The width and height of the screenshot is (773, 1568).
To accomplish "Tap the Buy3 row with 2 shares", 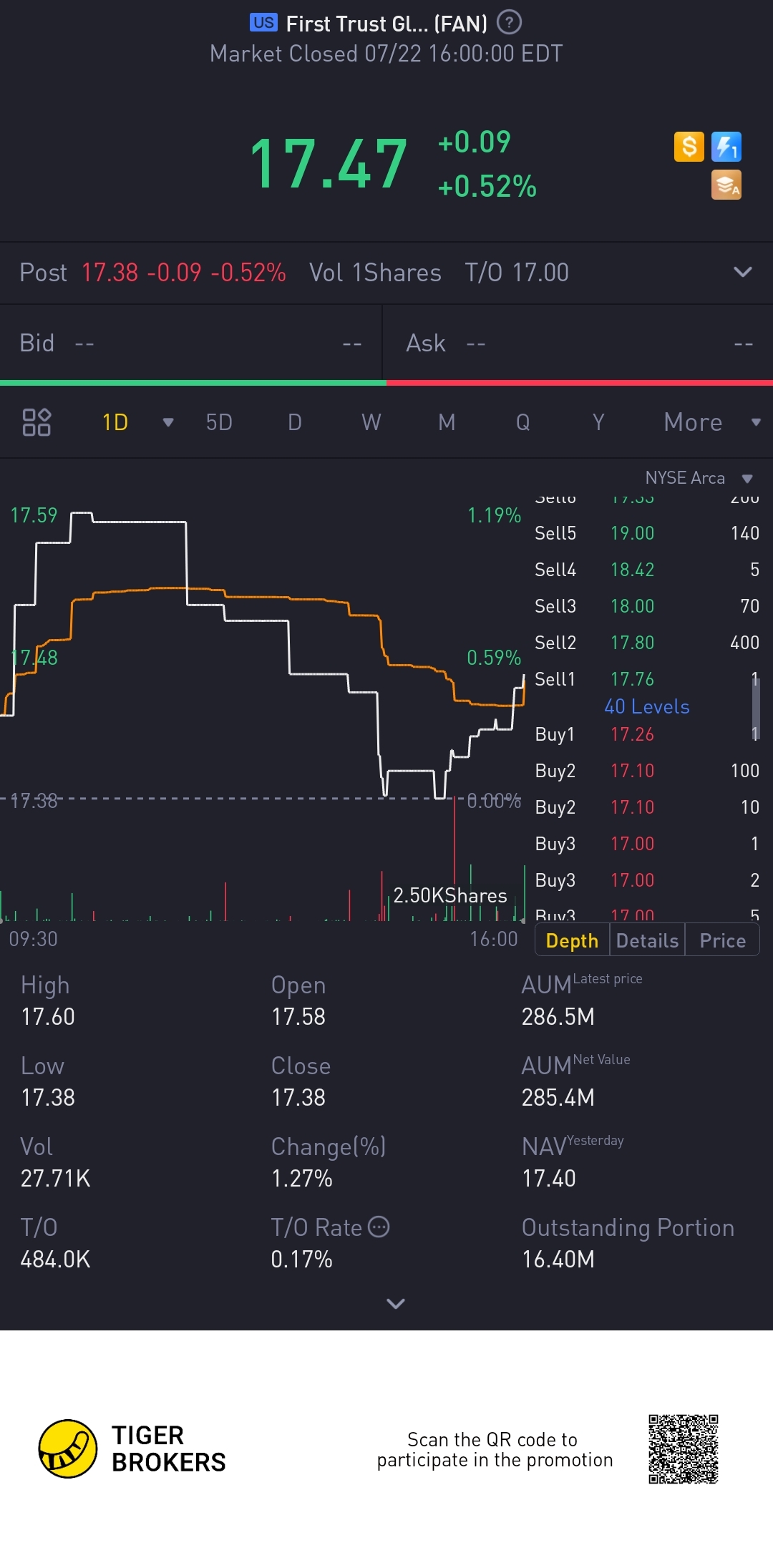I will click(x=647, y=880).
